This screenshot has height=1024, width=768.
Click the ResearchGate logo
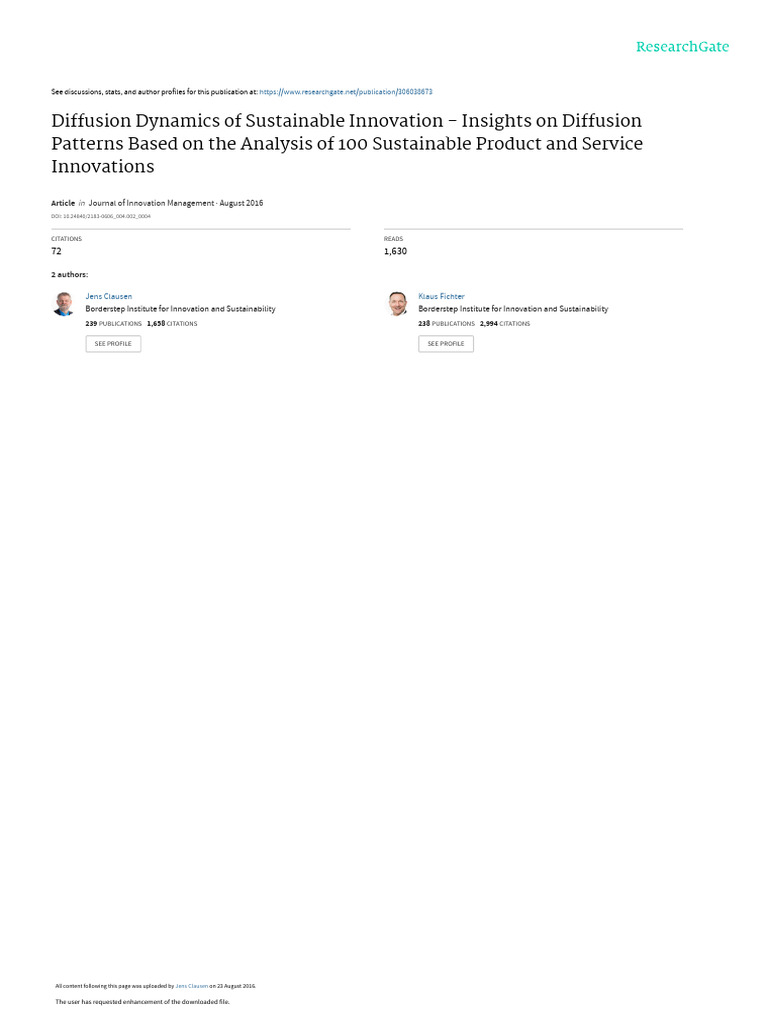(682, 46)
